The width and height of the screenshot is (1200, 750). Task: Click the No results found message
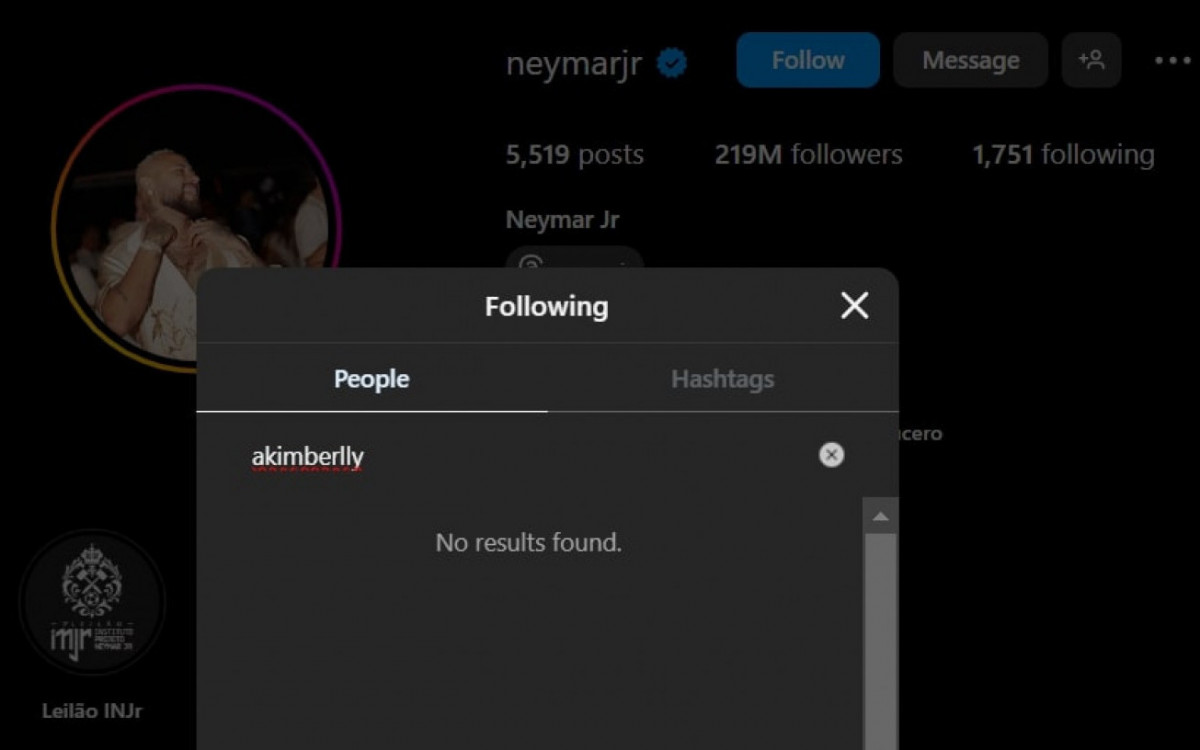click(x=528, y=543)
